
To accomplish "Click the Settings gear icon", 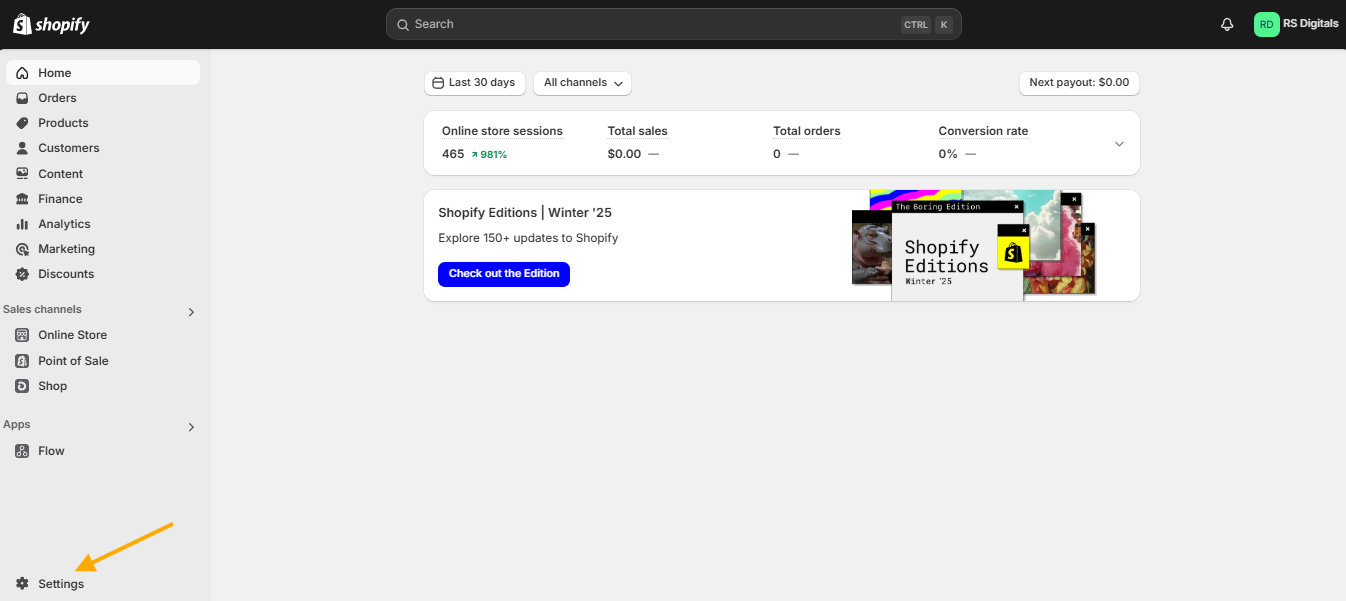I will (22, 584).
